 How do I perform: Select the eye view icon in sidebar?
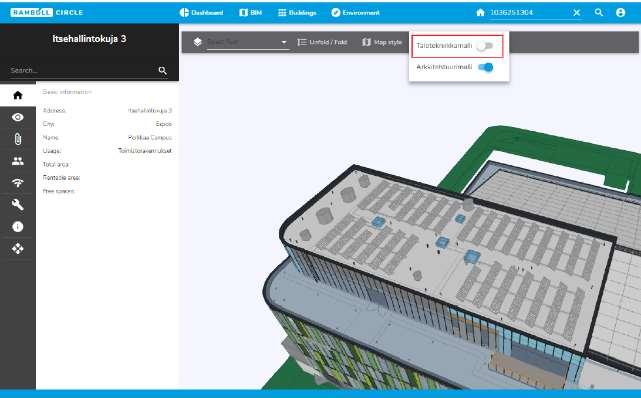click(x=18, y=117)
